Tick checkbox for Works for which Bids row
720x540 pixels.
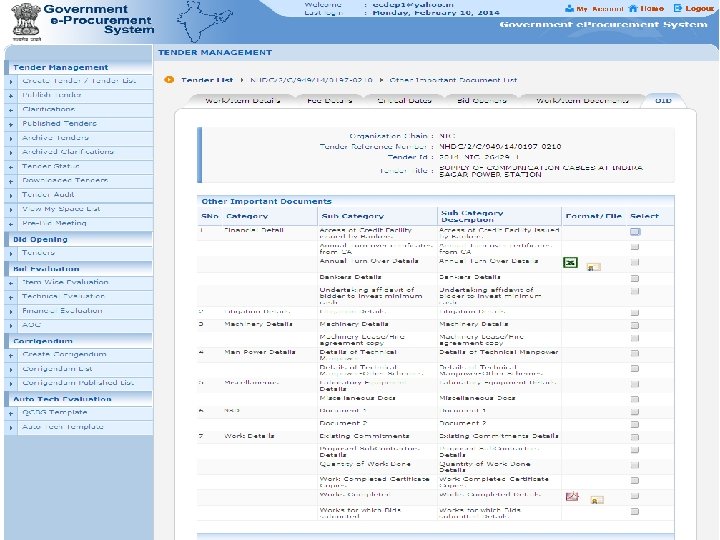click(635, 511)
